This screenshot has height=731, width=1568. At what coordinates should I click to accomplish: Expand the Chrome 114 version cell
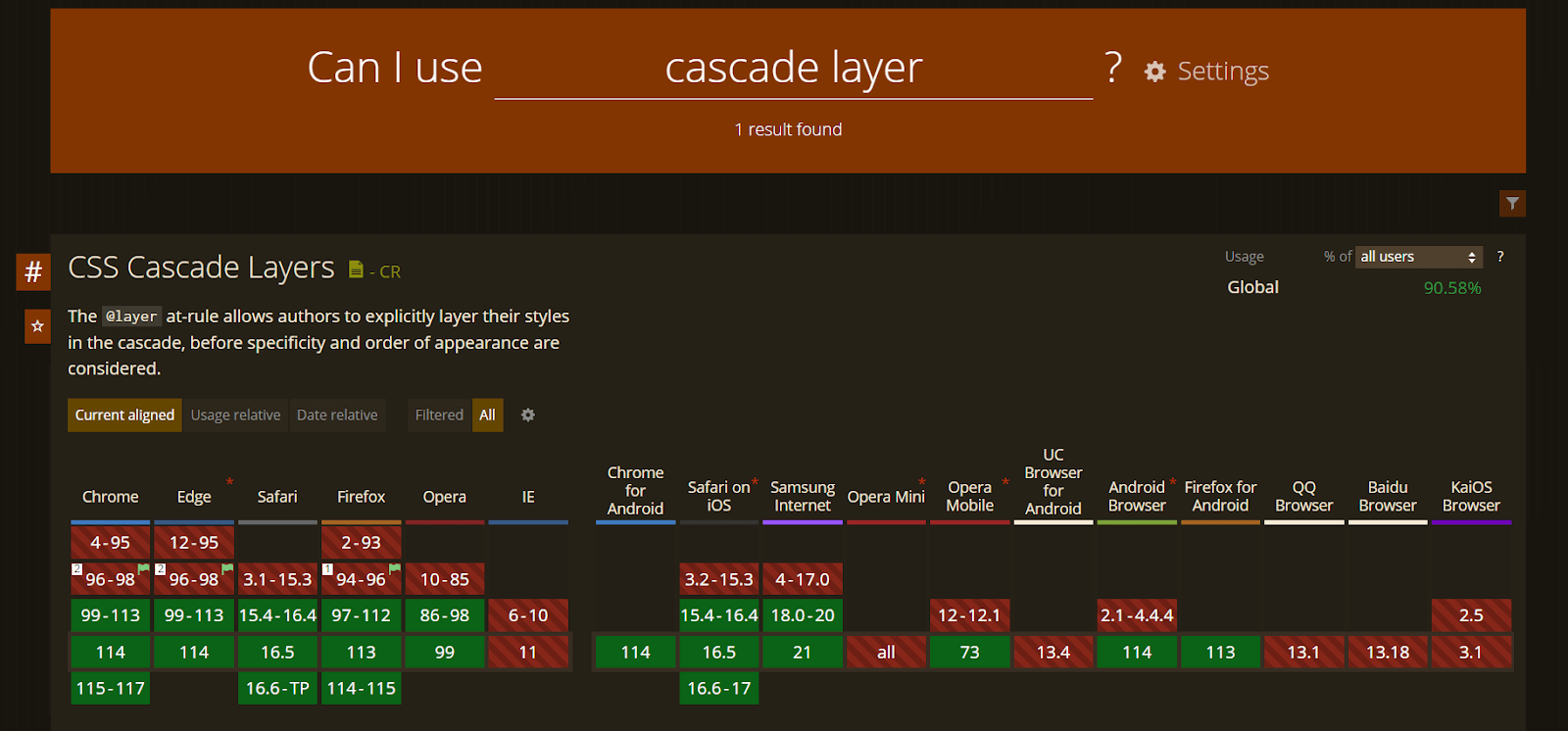click(110, 652)
